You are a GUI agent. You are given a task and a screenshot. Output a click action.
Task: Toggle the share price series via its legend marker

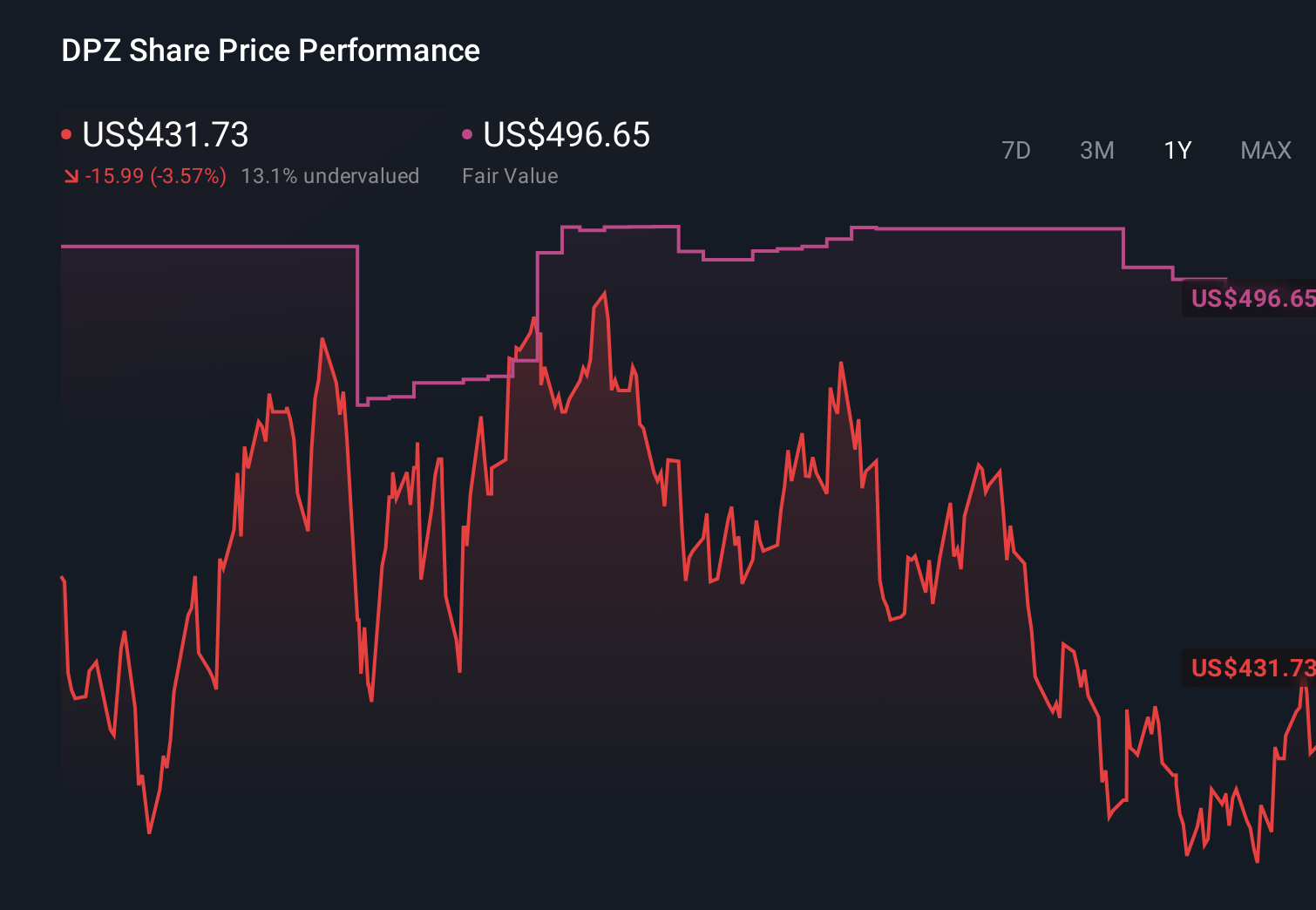(x=66, y=133)
